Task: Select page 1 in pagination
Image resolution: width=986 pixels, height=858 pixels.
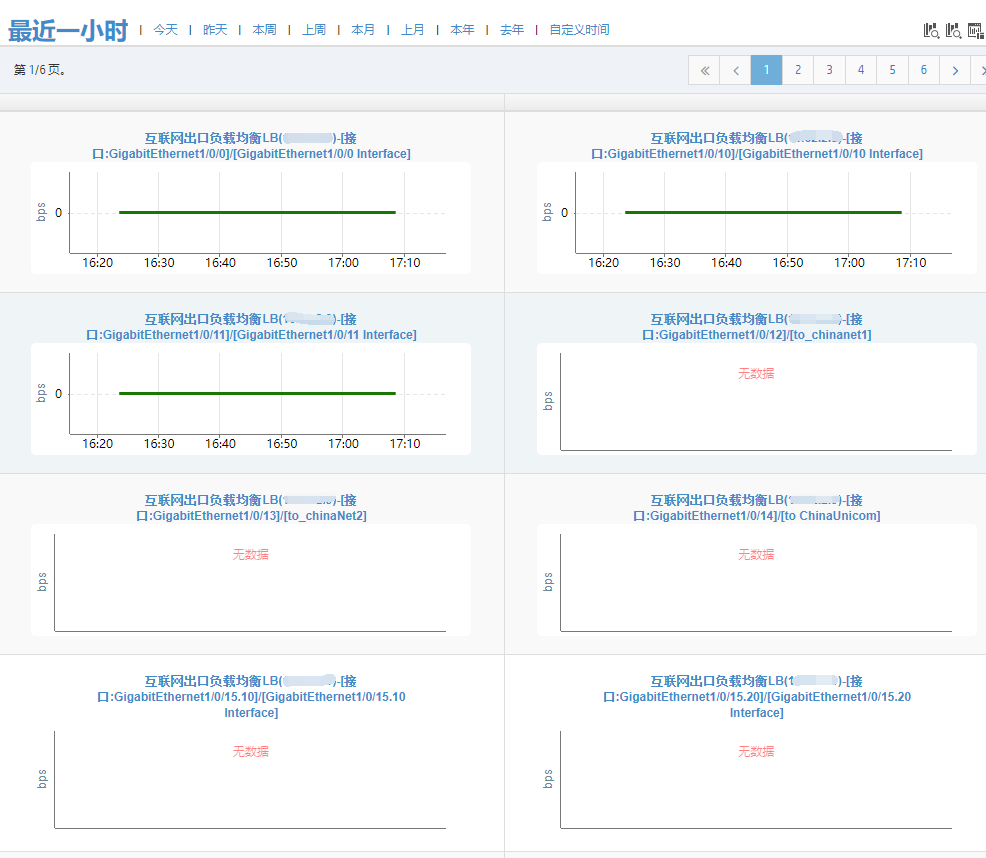Action: [767, 70]
